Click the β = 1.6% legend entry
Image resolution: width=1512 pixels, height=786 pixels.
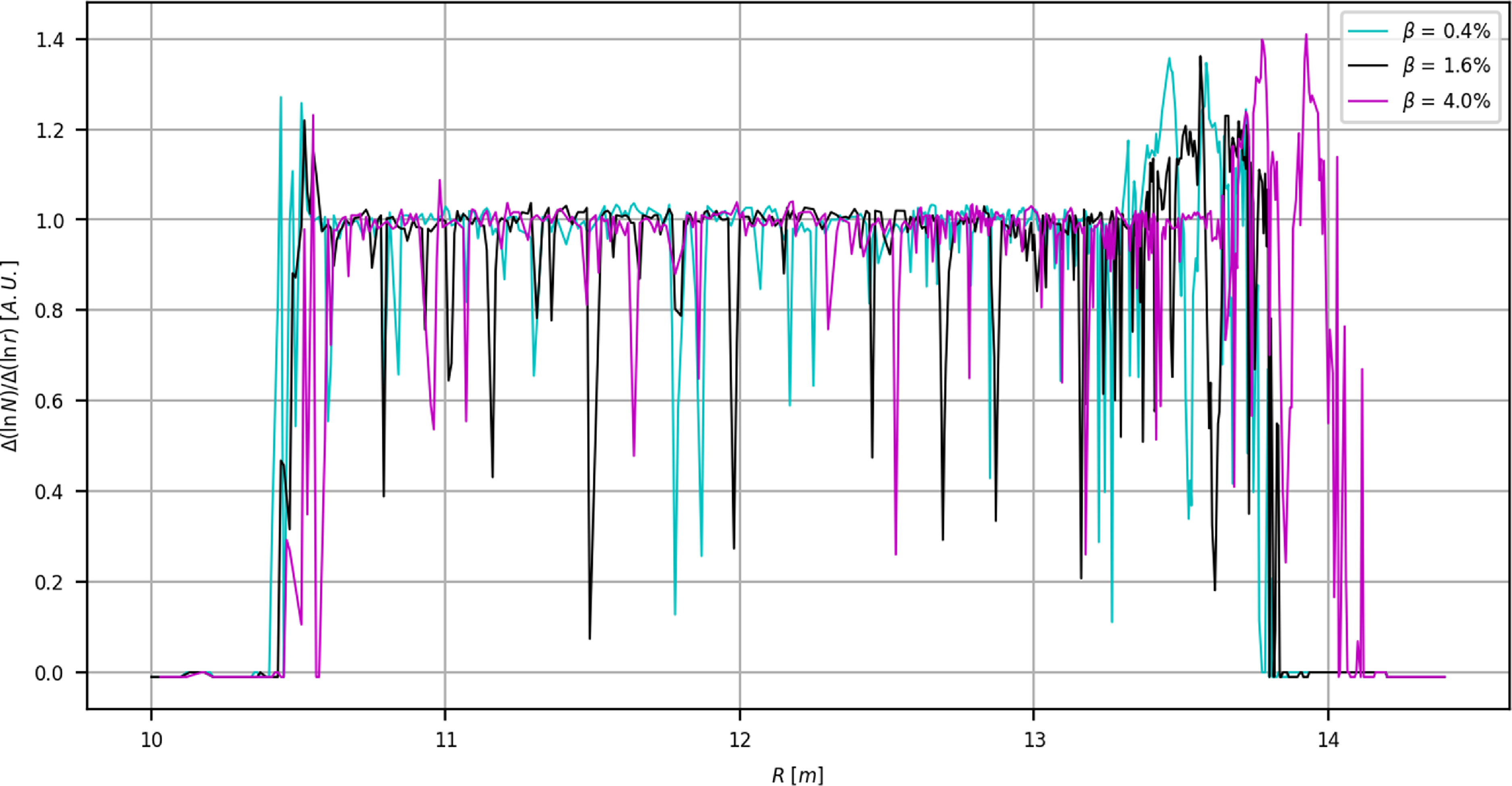pyautogui.click(x=1419, y=66)
